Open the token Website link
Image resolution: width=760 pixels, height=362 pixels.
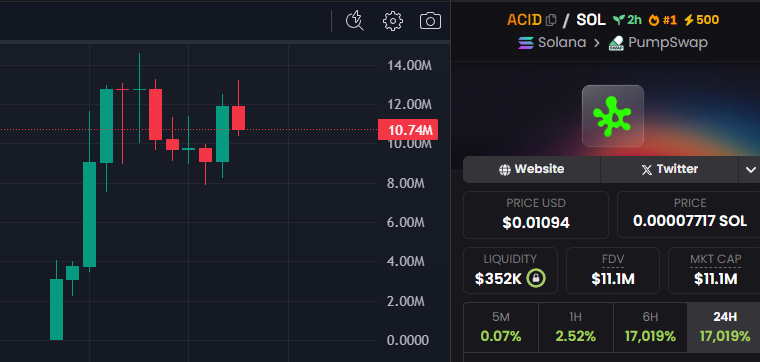(x=532, y=169)
